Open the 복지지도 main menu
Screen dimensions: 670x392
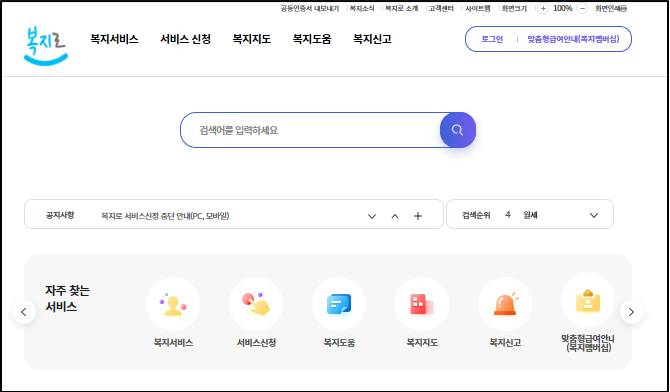click(x=251, y=39)
